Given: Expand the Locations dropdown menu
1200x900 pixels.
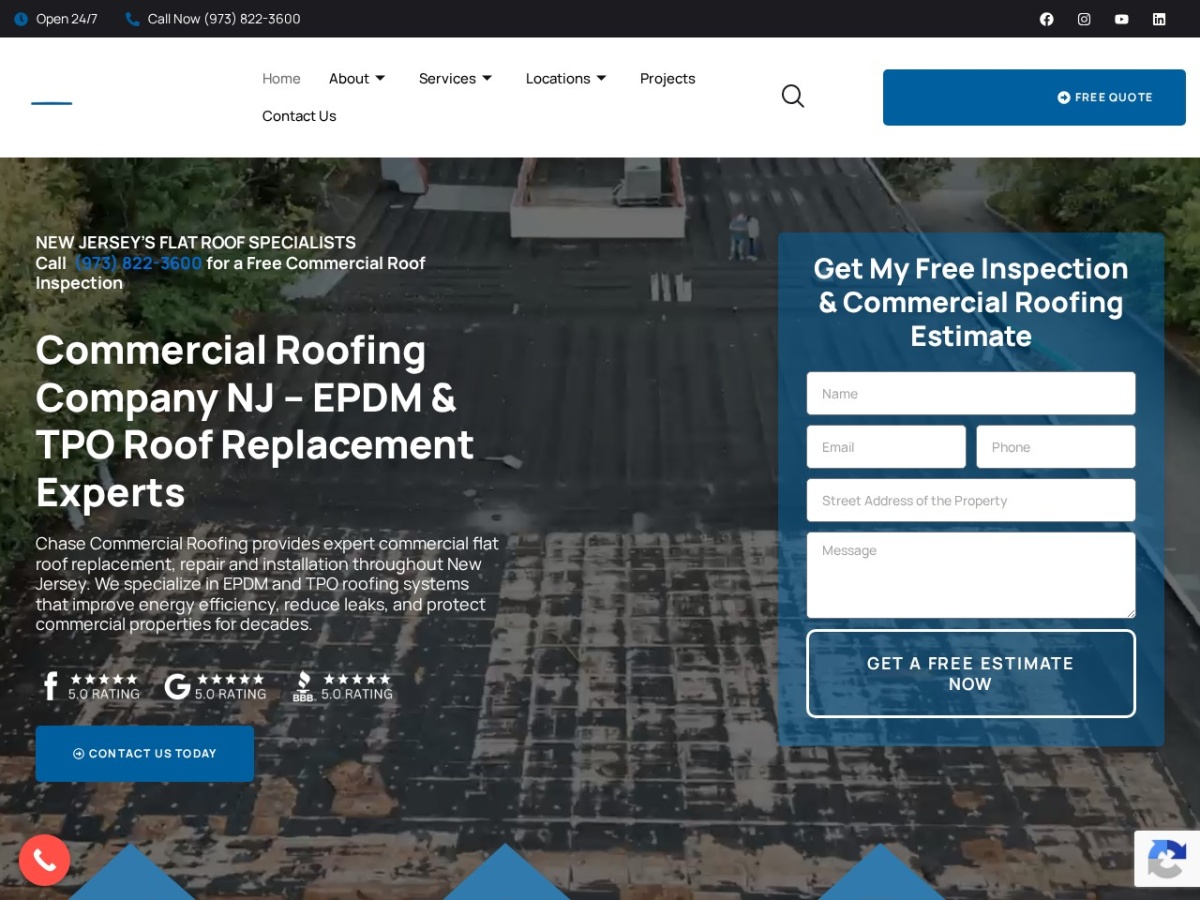Looking at the screenshot, I should [566, 78].
